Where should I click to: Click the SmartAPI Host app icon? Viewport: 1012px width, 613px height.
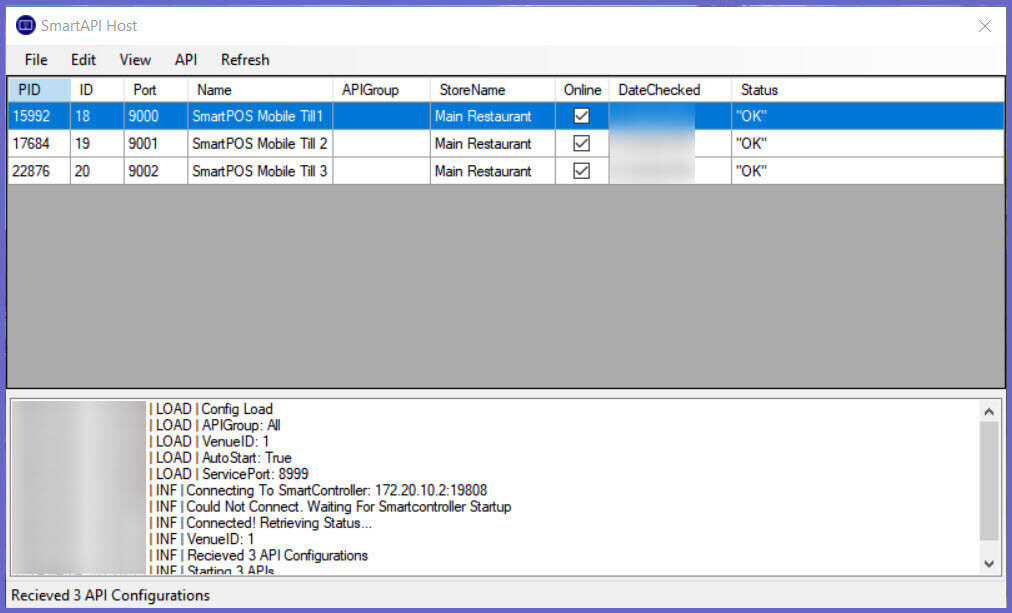26,26
